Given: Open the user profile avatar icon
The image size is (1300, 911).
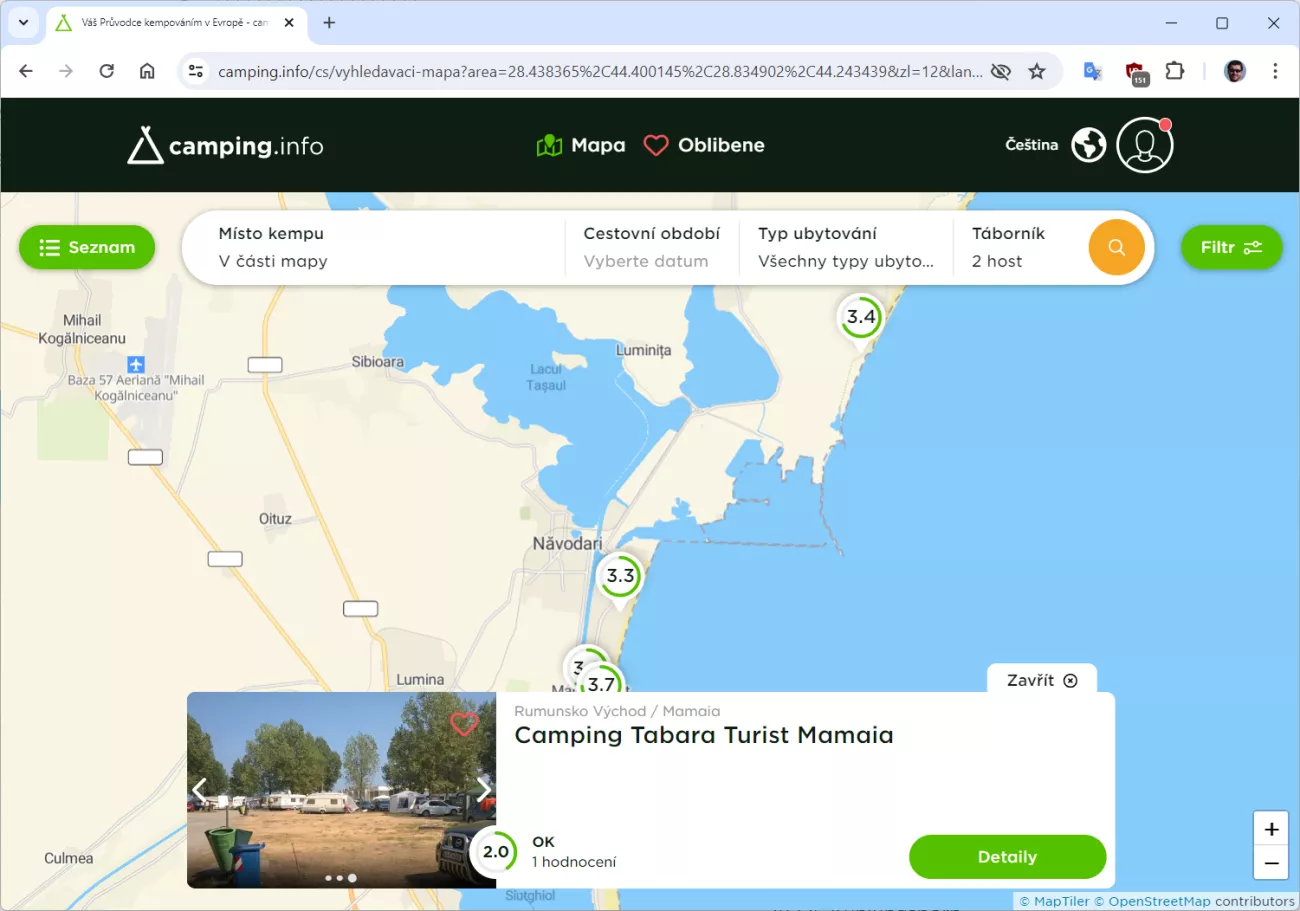Looking at the screenshot, I should (1144, 145).
